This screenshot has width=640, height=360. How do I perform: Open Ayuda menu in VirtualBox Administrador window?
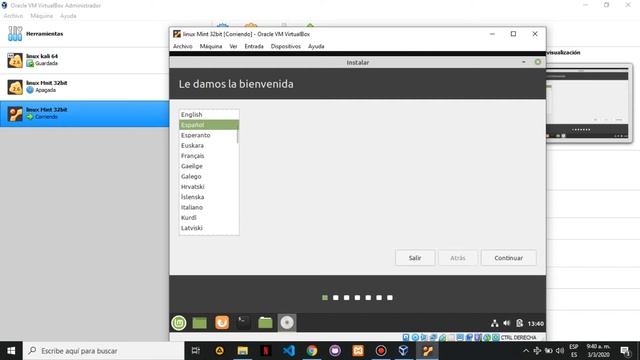[x=68, y=16]
